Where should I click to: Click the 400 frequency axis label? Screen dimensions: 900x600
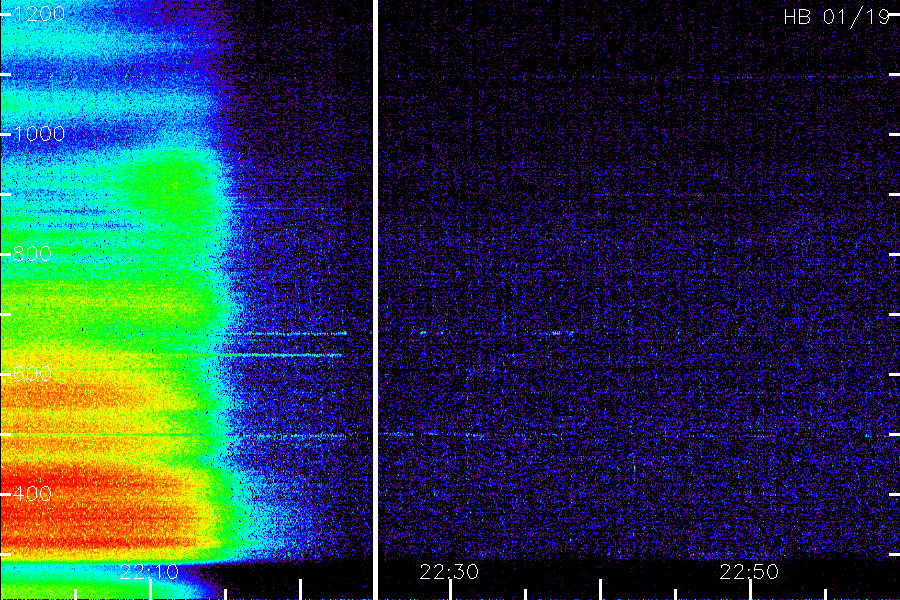[33, 494]
